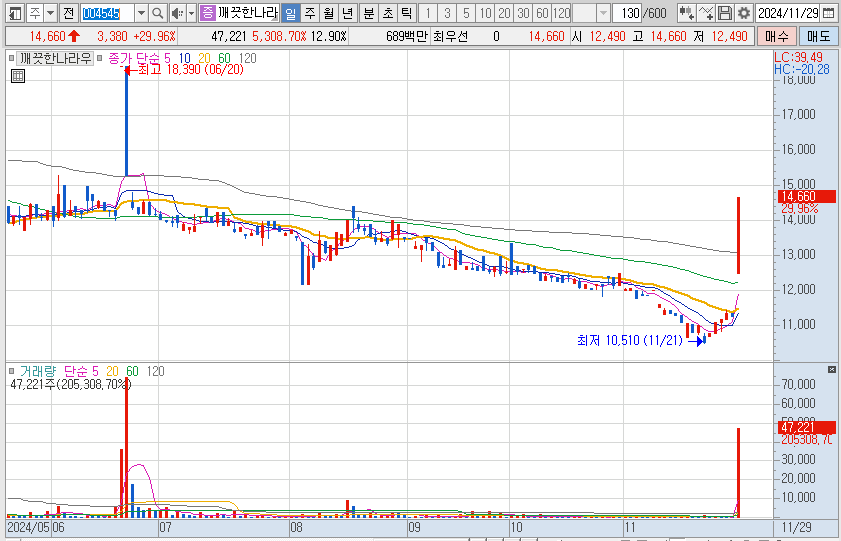Viewport: 841px width, 541px height.
Task: Click the 5,308.70% volume ratio value
Action: tap(279, 36)
